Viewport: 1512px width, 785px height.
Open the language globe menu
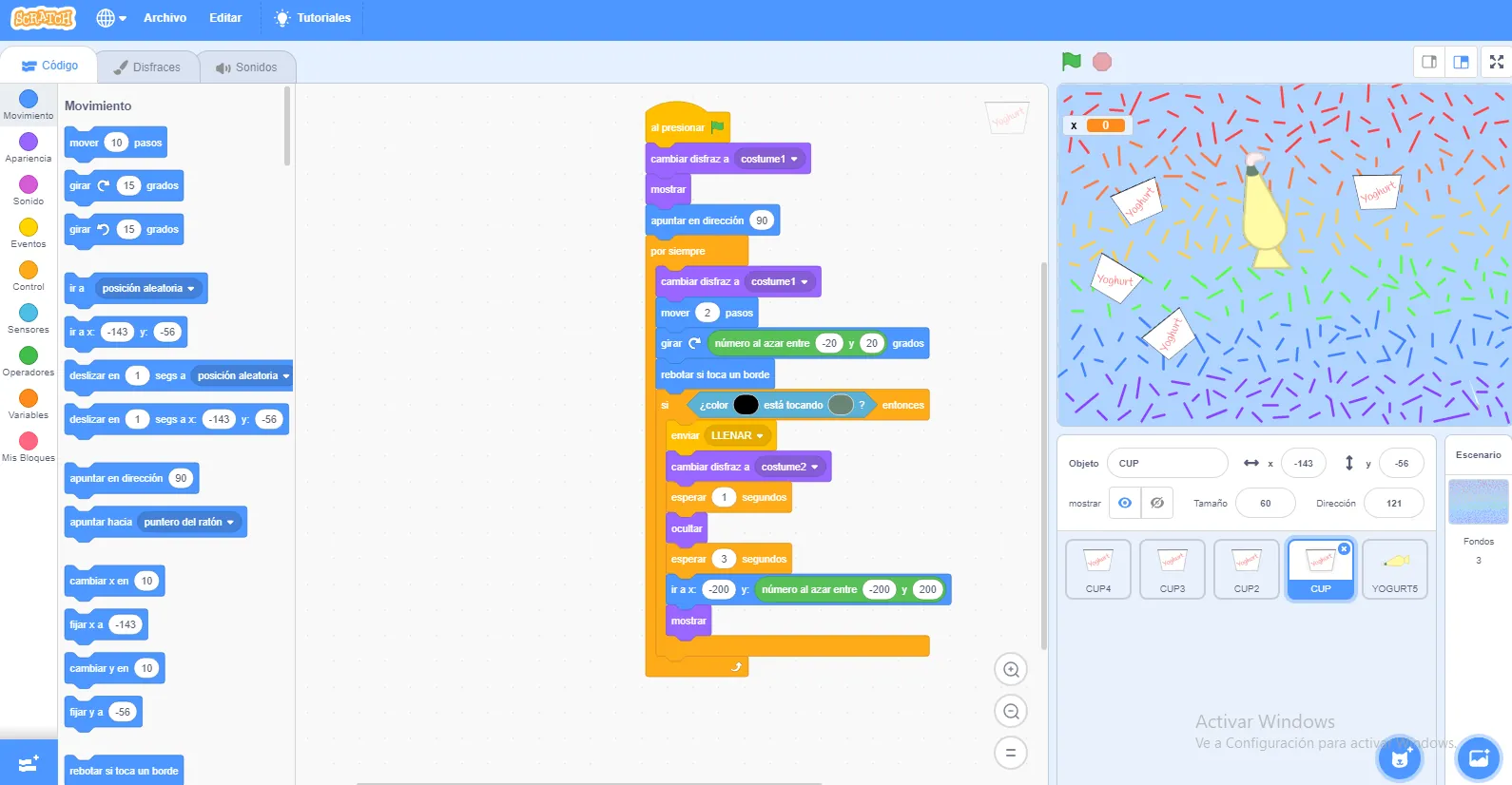[110, 18]
